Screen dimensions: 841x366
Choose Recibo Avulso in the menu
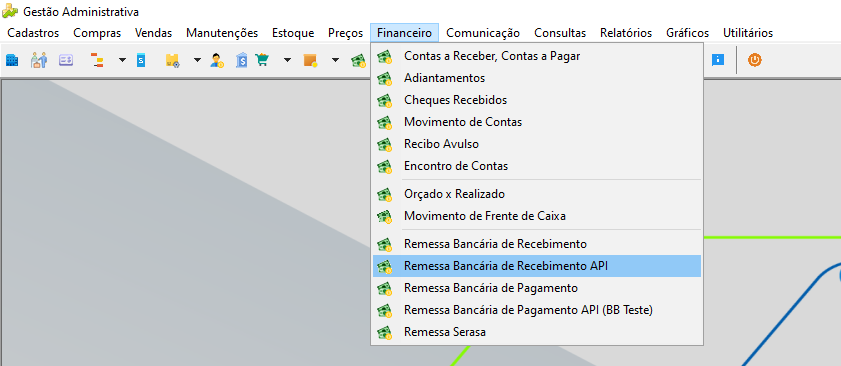[x=537, y=144]
